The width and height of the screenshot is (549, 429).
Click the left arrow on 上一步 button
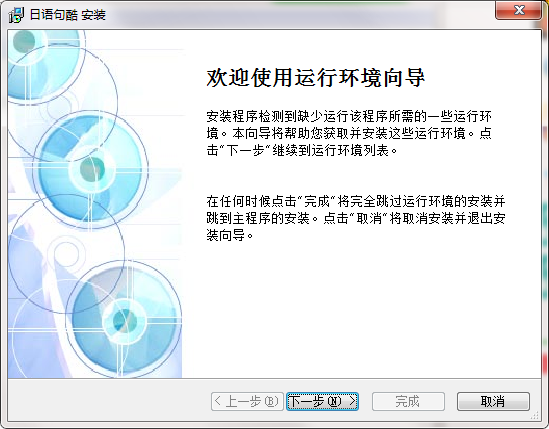pos(217,401)
